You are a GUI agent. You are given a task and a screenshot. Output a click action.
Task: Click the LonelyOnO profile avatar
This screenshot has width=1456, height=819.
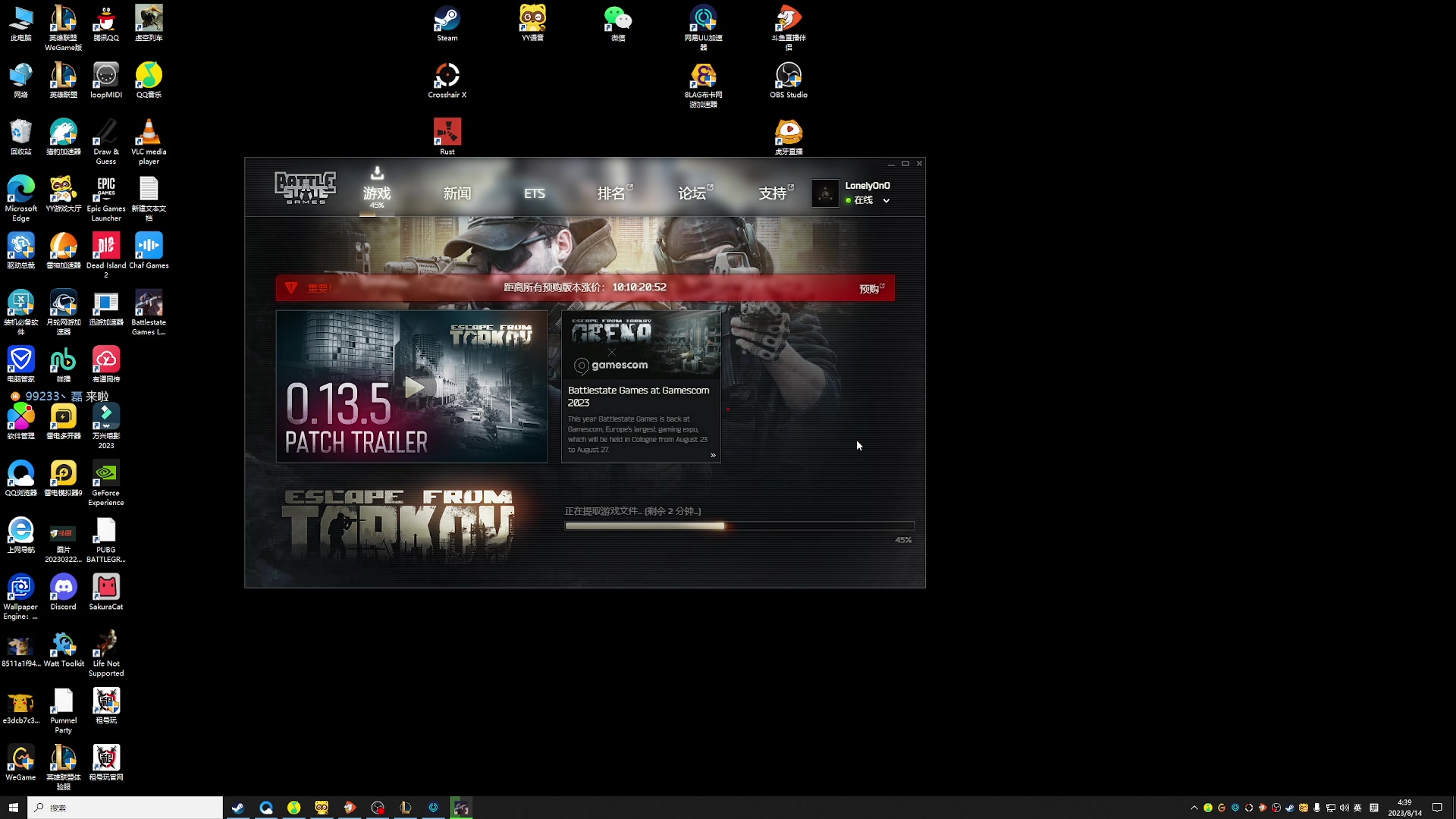(825, 193)
